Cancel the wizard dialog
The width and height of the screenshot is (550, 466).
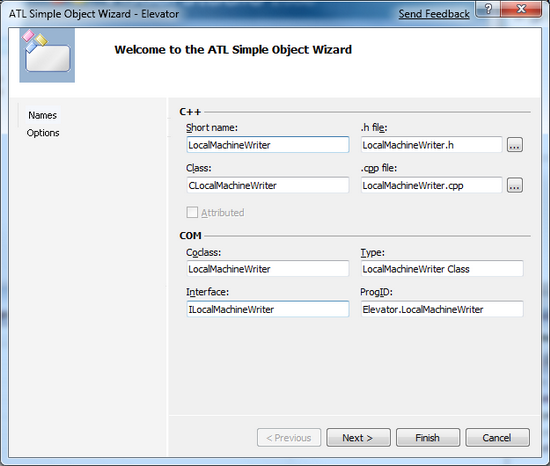coord(497,437)
